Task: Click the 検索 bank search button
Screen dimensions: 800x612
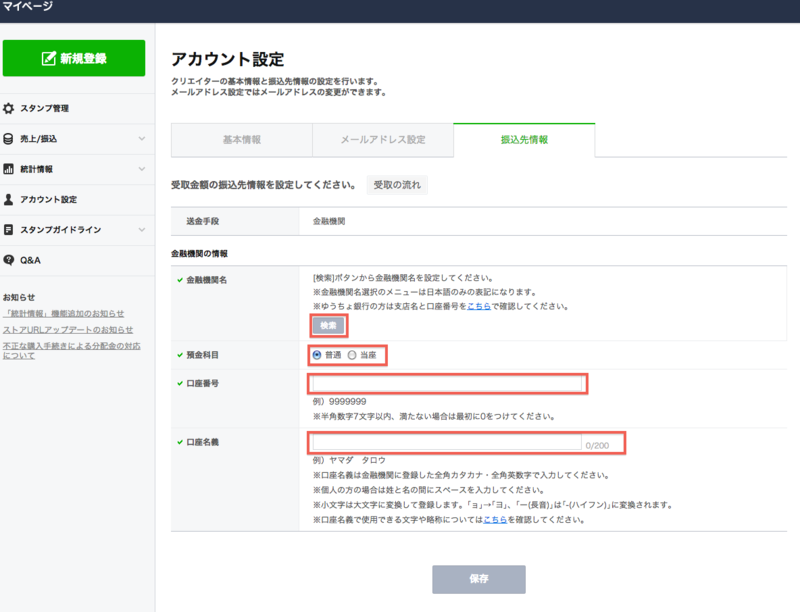Action: (x=328, y=325)
